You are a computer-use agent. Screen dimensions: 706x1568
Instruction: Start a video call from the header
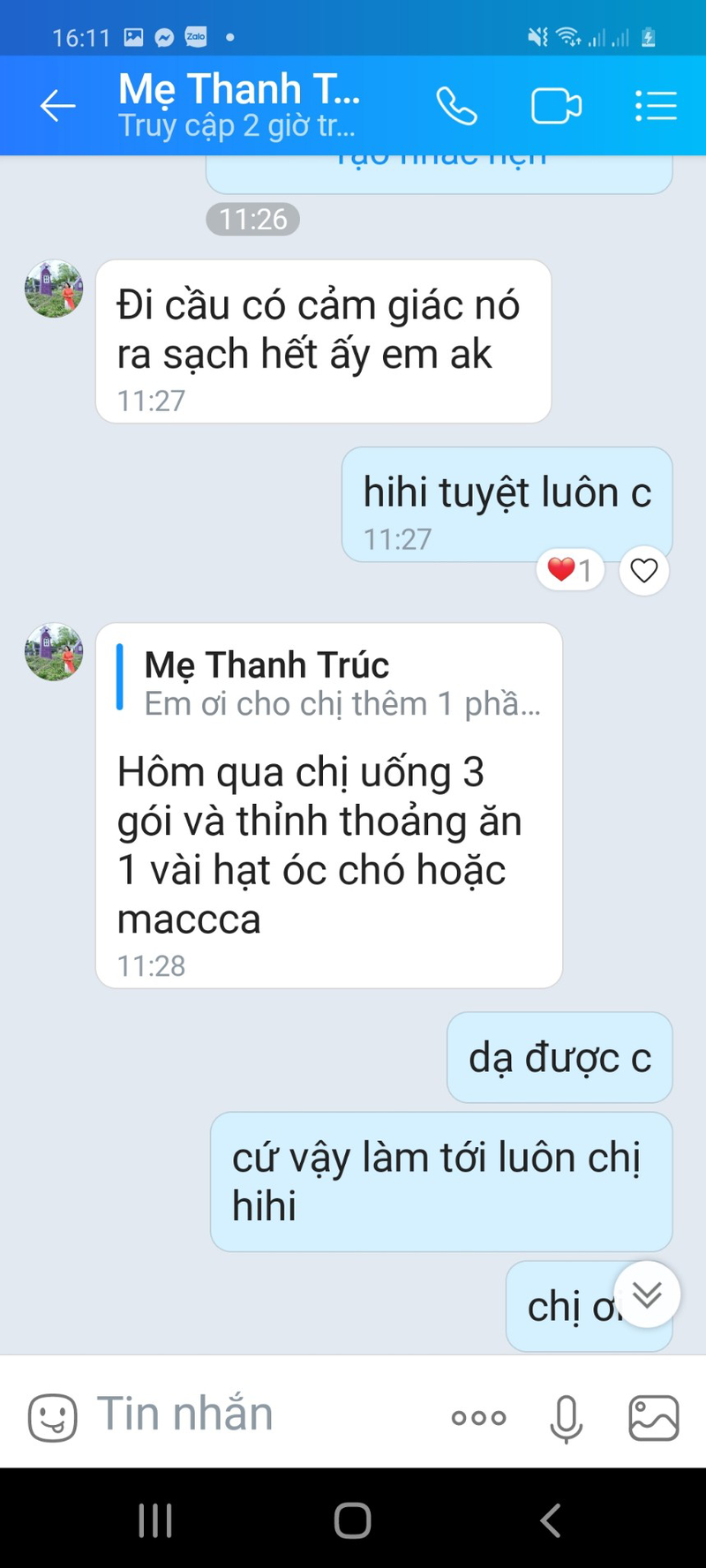(x=556, y=107)
